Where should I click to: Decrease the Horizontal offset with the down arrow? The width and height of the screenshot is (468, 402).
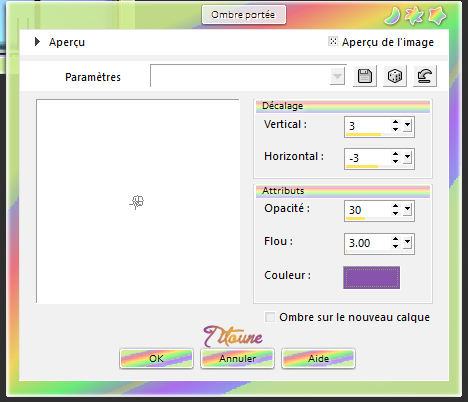(x=395, y=161)
